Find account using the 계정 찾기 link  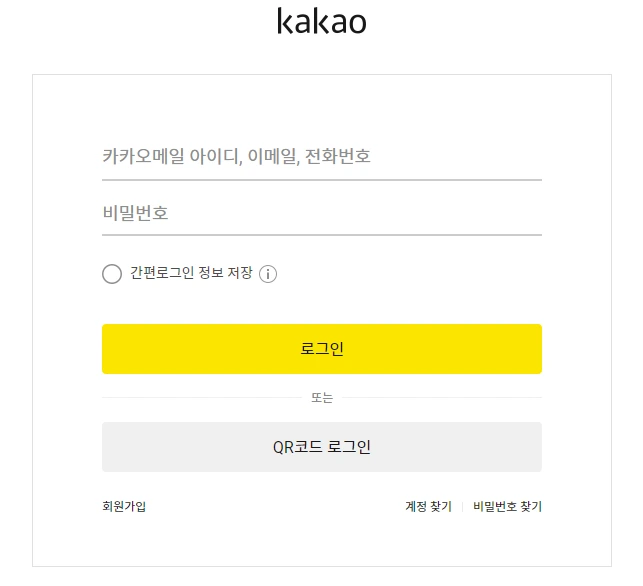(x=428, y=507)
